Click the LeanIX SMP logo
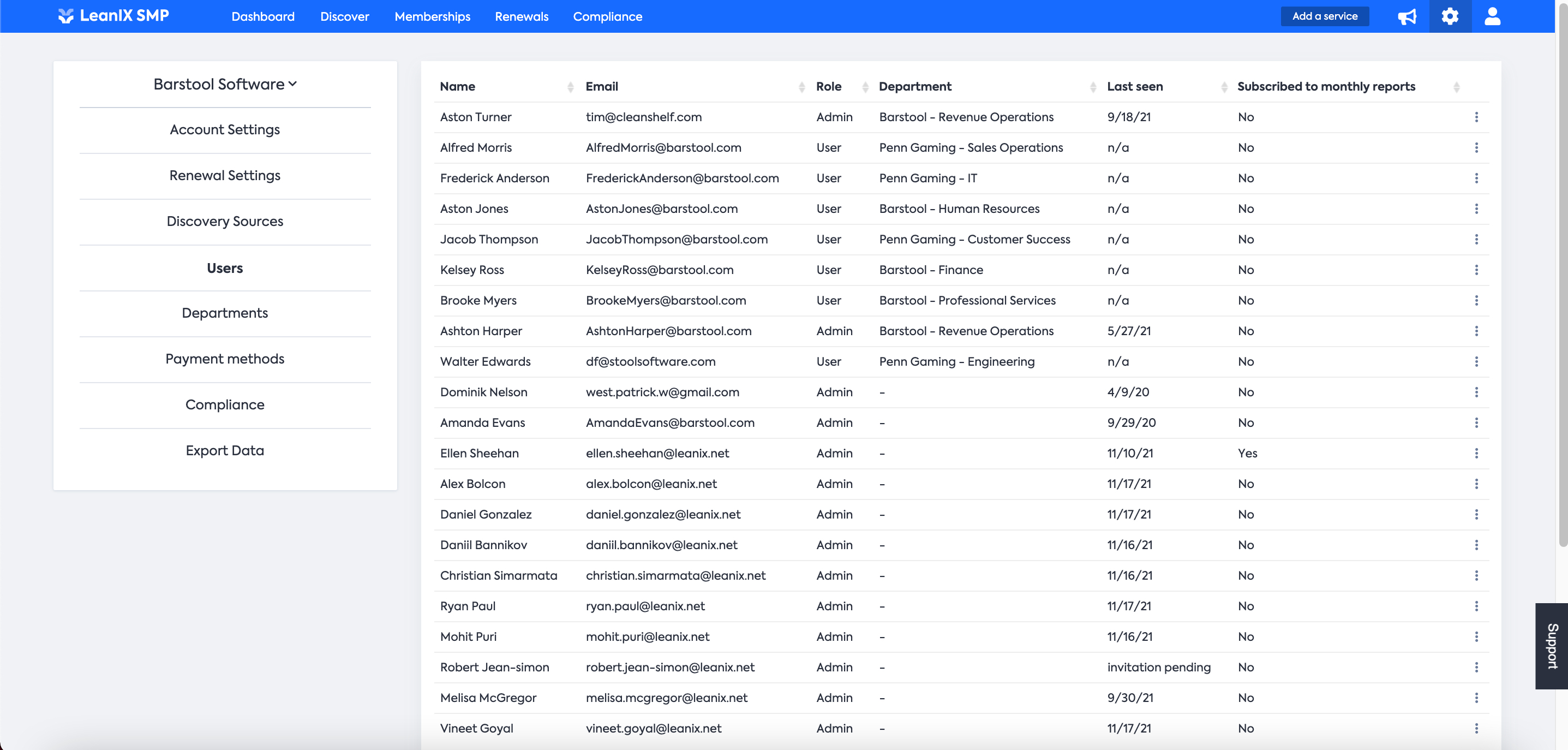1568x750 pixels. point(114,16)
